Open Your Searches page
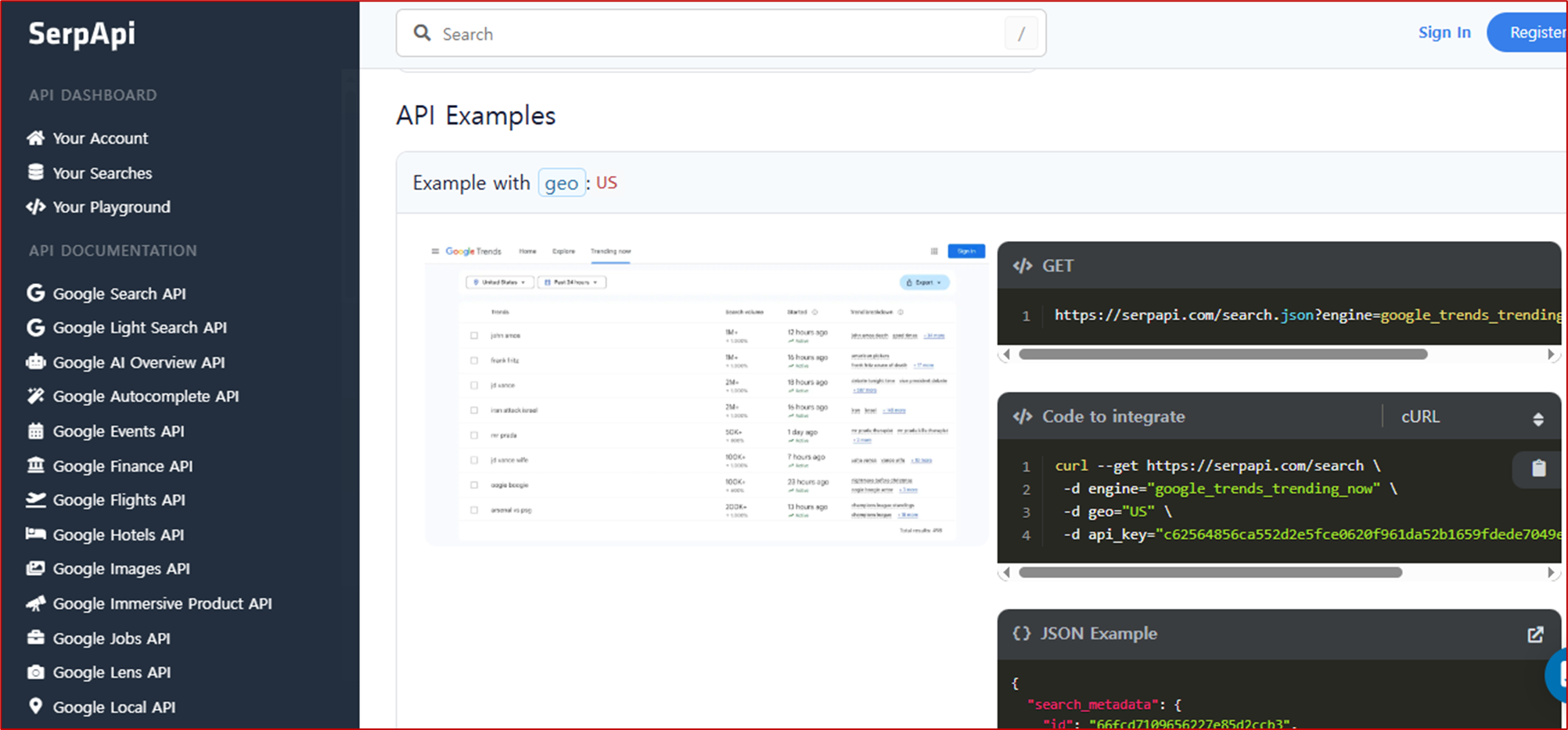This screenshot has width=1568, height=730. click(102, 173)
